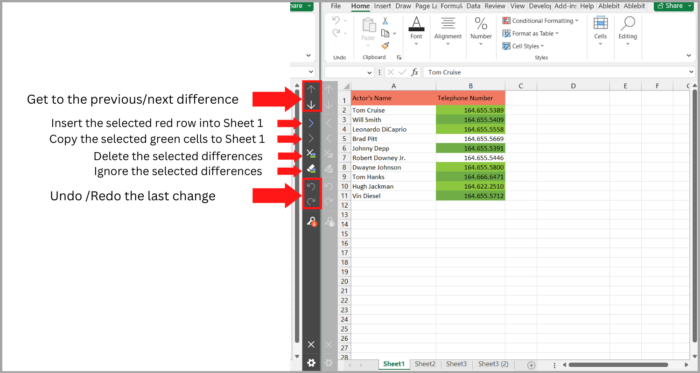Select the Sheet2 worksheet tab
The height and width of the screenshot is (373, 700).
tap(425, 364)
